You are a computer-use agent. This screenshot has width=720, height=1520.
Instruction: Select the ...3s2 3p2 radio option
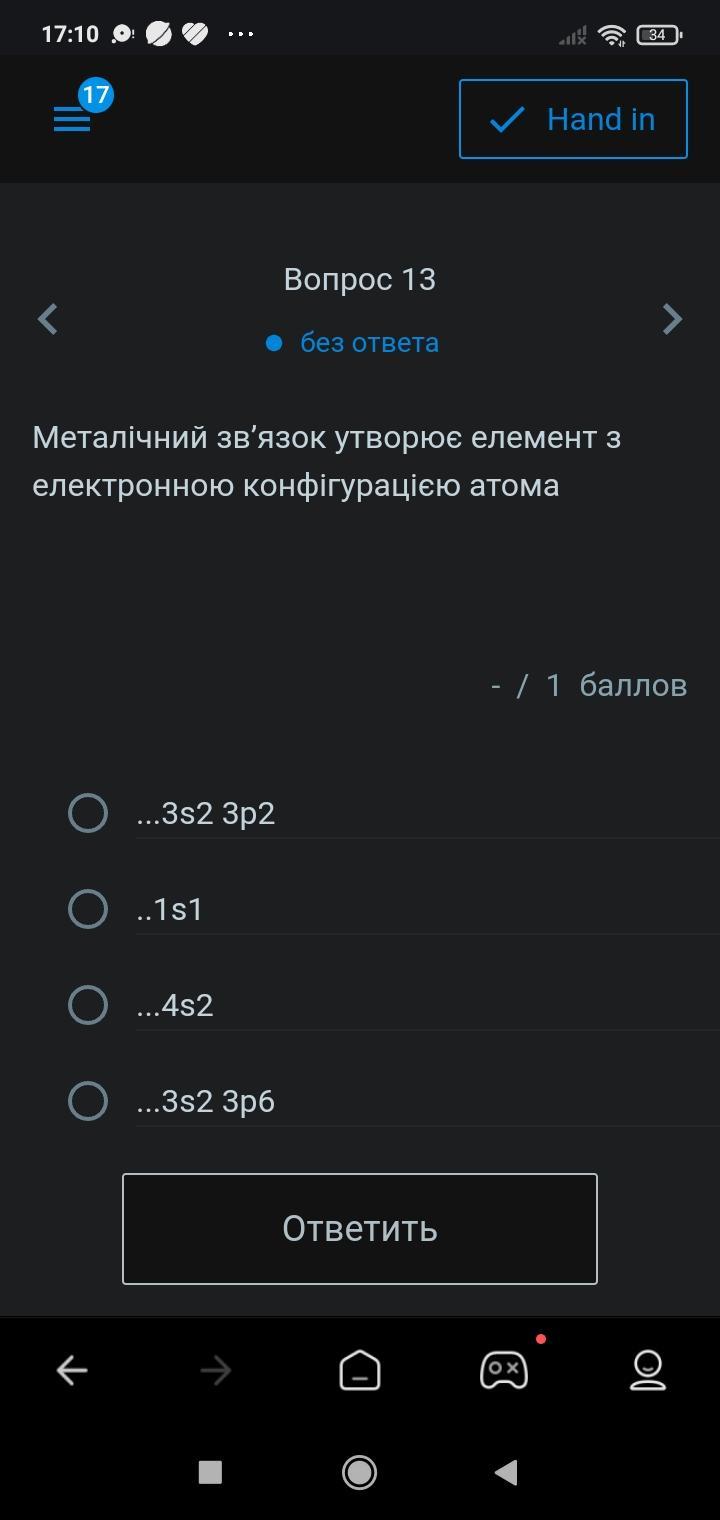tap(88, 813)
